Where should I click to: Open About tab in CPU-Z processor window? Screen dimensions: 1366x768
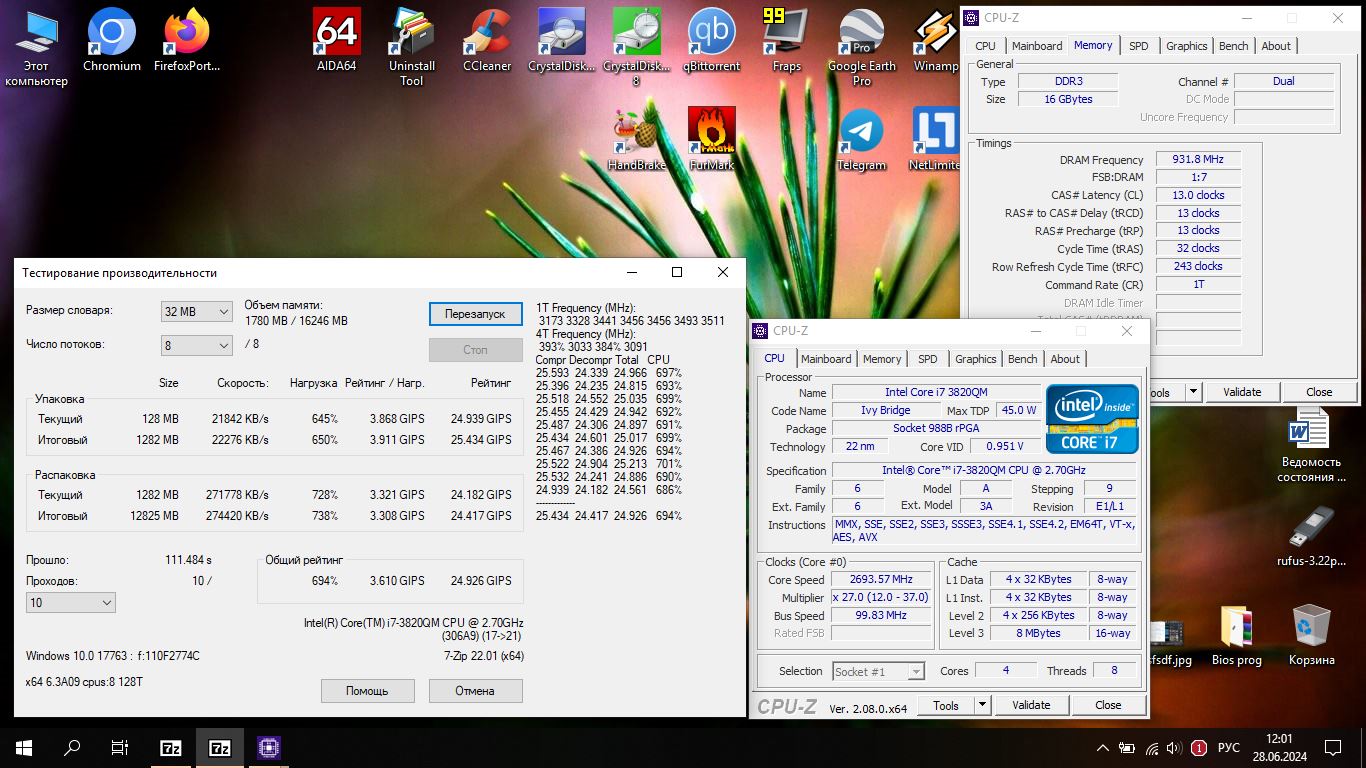click(1065, 359)
